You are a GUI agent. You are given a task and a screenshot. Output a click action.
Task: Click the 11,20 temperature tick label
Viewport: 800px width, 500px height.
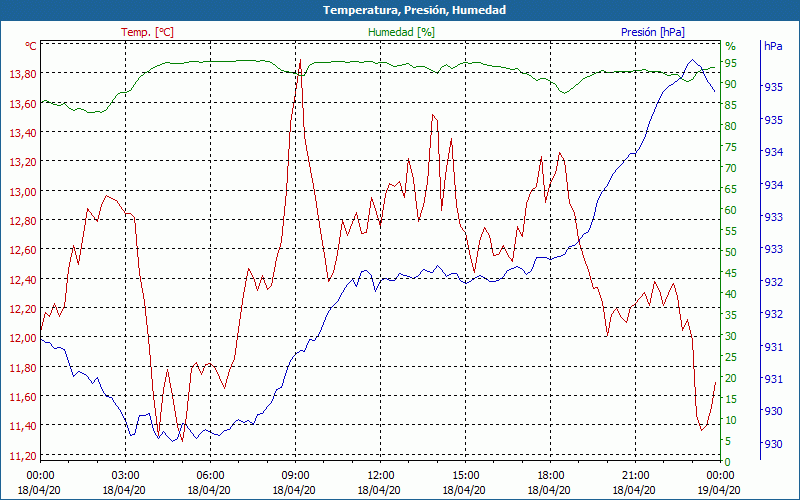click(23, 456)
